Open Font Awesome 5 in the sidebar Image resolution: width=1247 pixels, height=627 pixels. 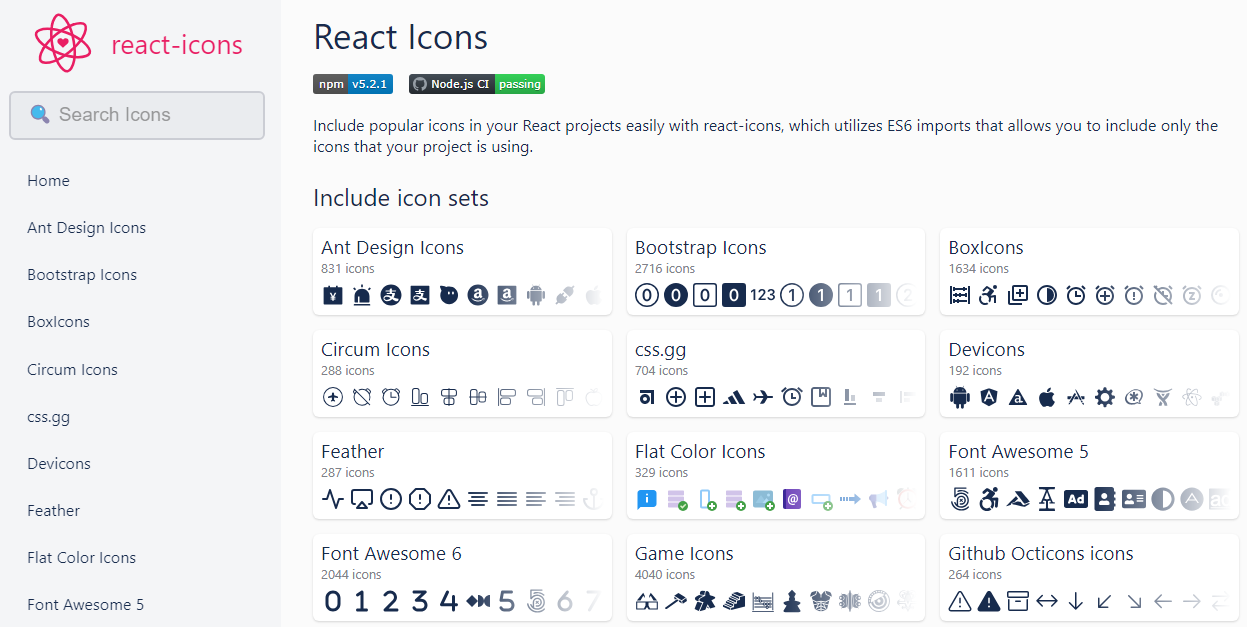coord(86,605)
